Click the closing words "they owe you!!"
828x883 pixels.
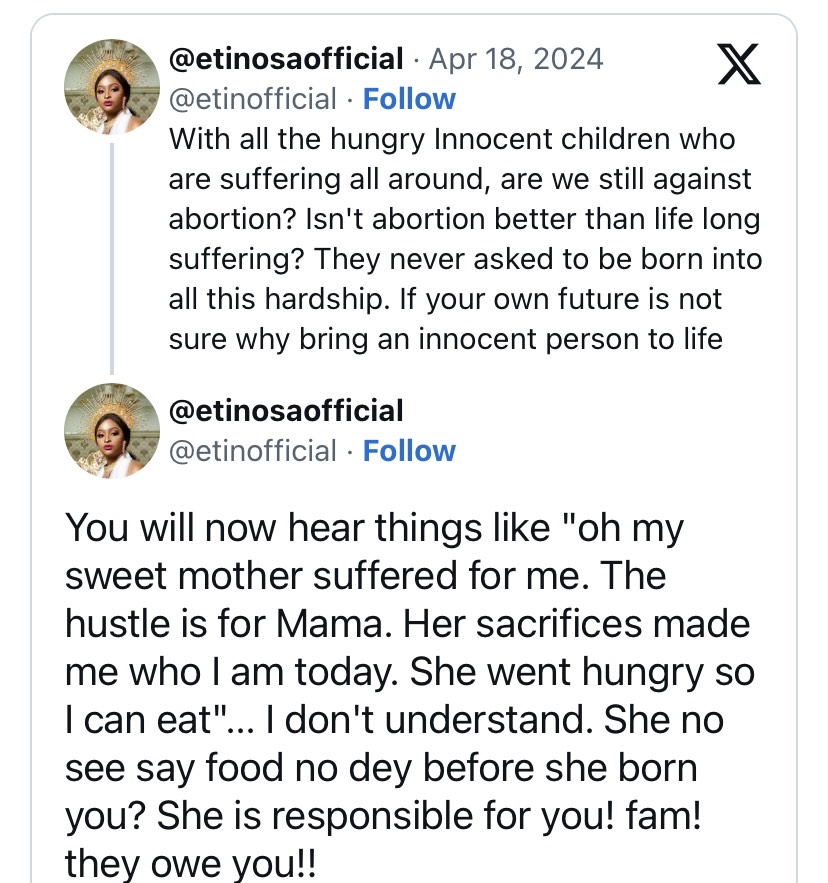[x=190, y=864]
